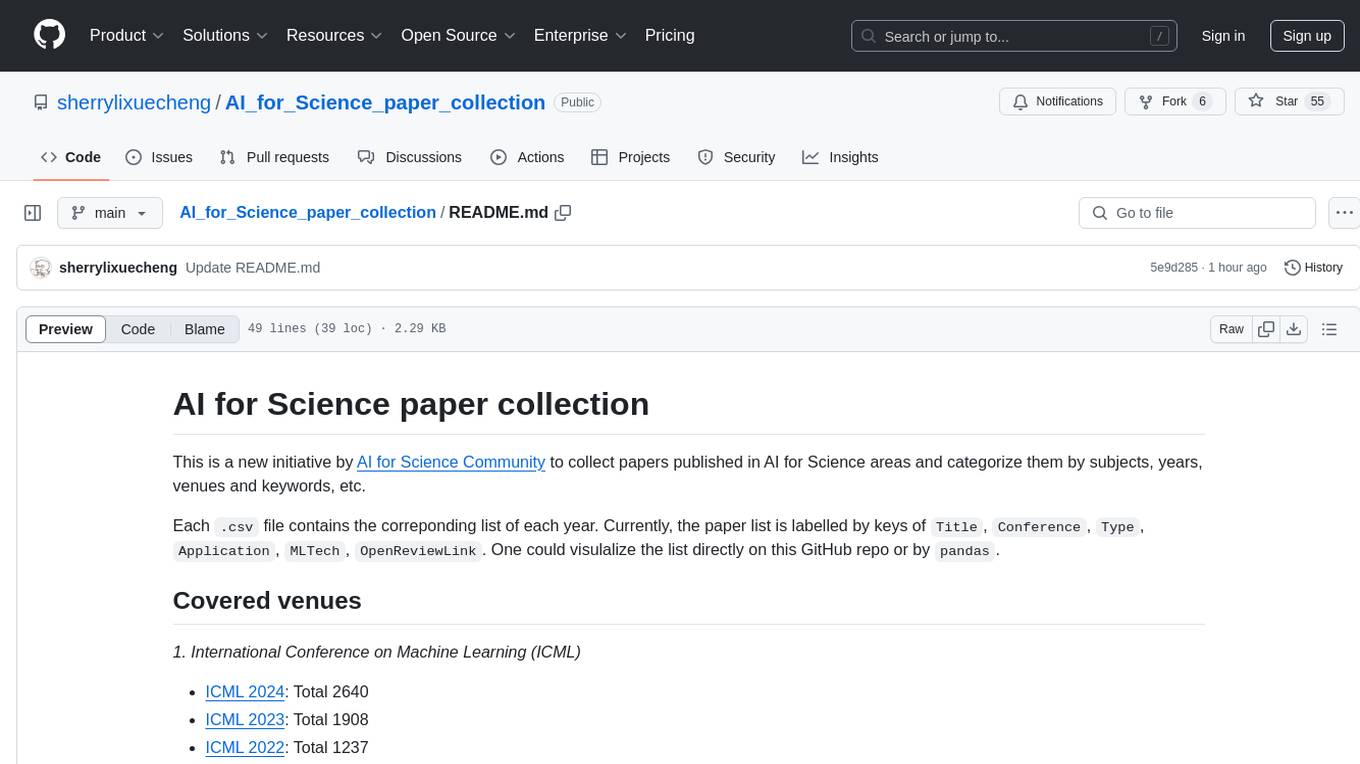Open the GitHub homepage logo

pyautogui.click(x=49, y=35)
